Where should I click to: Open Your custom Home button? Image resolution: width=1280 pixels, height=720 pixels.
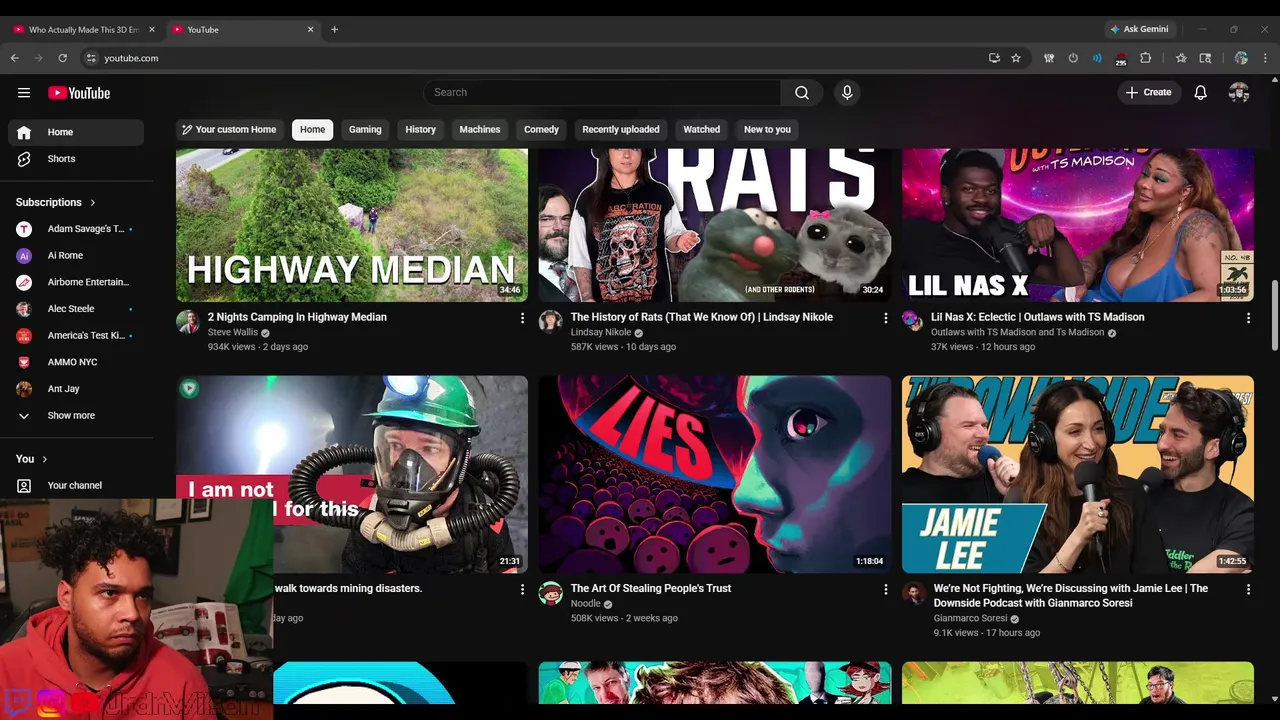point(229,129)
